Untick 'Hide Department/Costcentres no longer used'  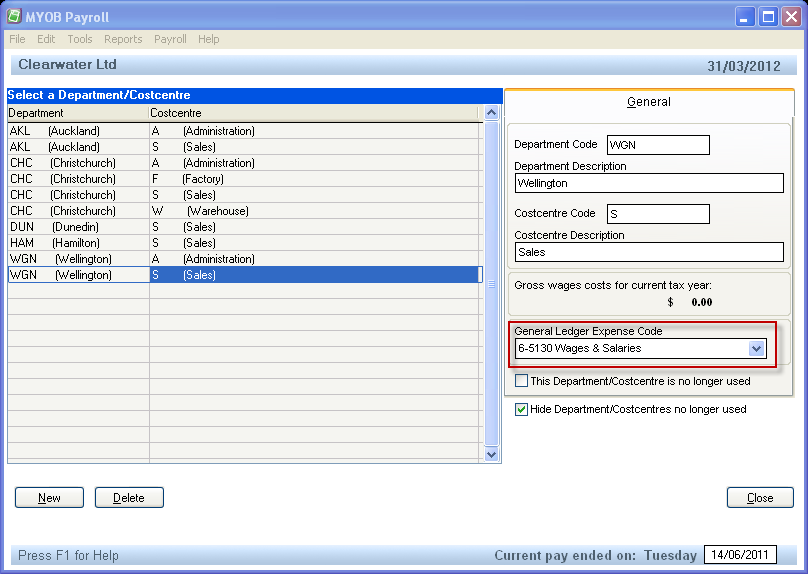click(521, 409)
